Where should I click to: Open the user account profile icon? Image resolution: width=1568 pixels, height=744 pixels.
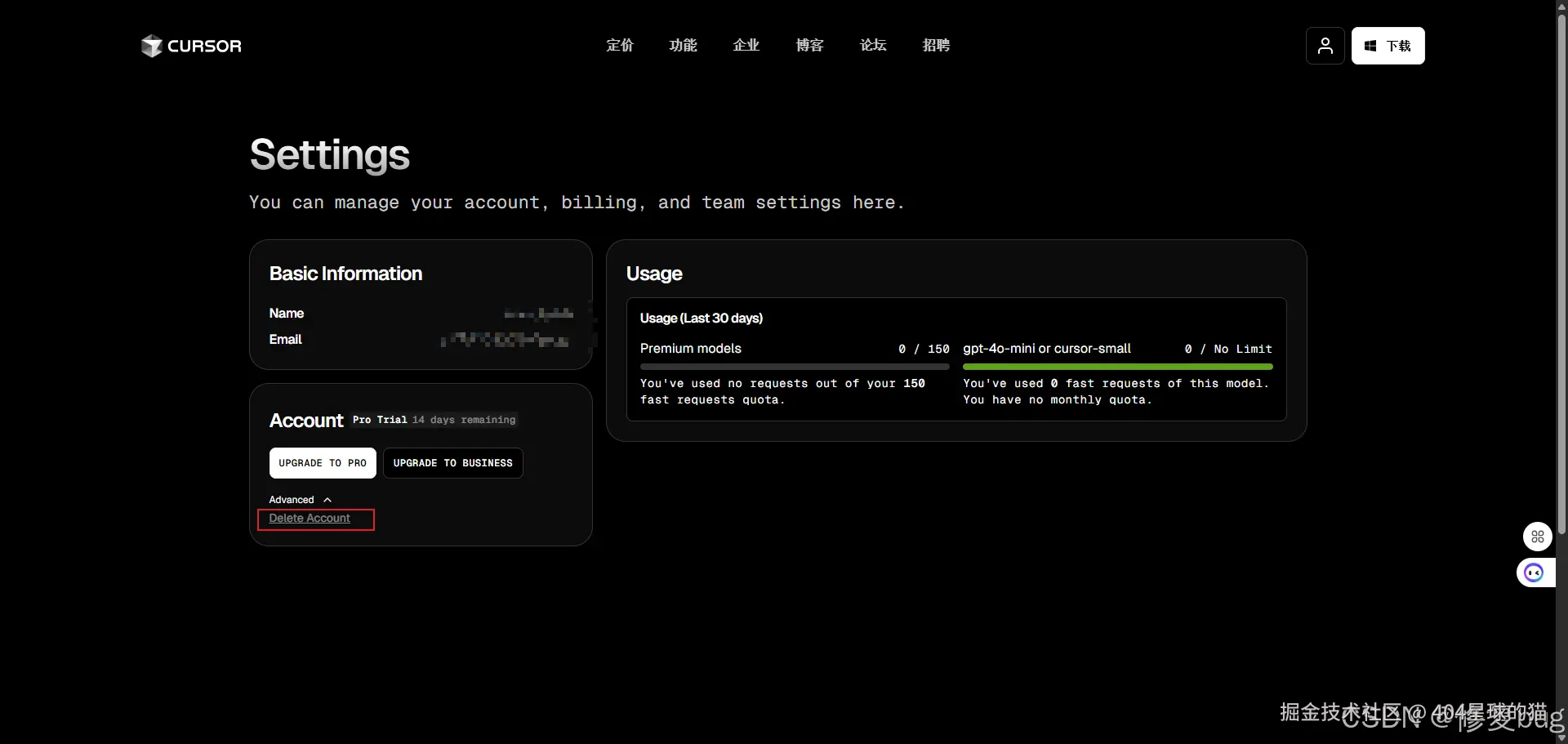click(1325, 46)
